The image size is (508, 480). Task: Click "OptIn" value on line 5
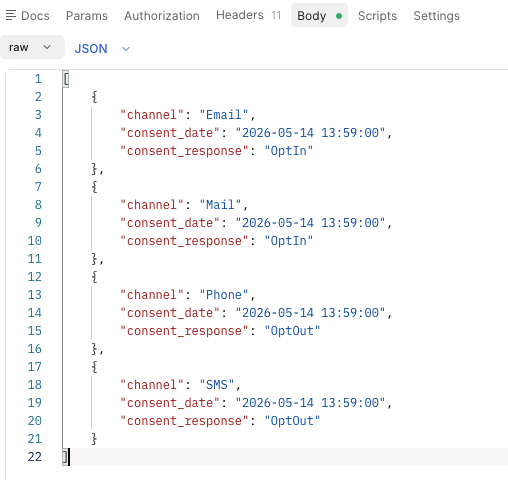pyautogui.click(x=289, y=151)
